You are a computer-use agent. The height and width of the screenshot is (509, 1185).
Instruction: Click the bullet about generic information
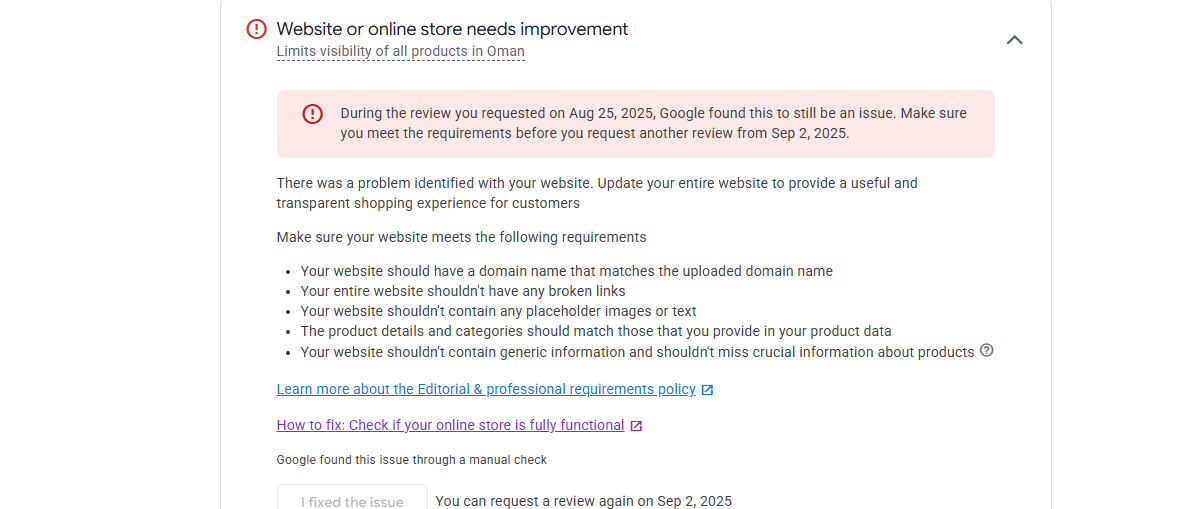click(638, 352)
